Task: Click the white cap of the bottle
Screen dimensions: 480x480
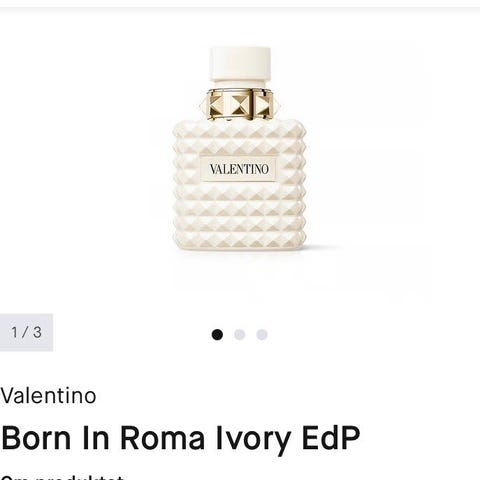Action: point(240,65)
